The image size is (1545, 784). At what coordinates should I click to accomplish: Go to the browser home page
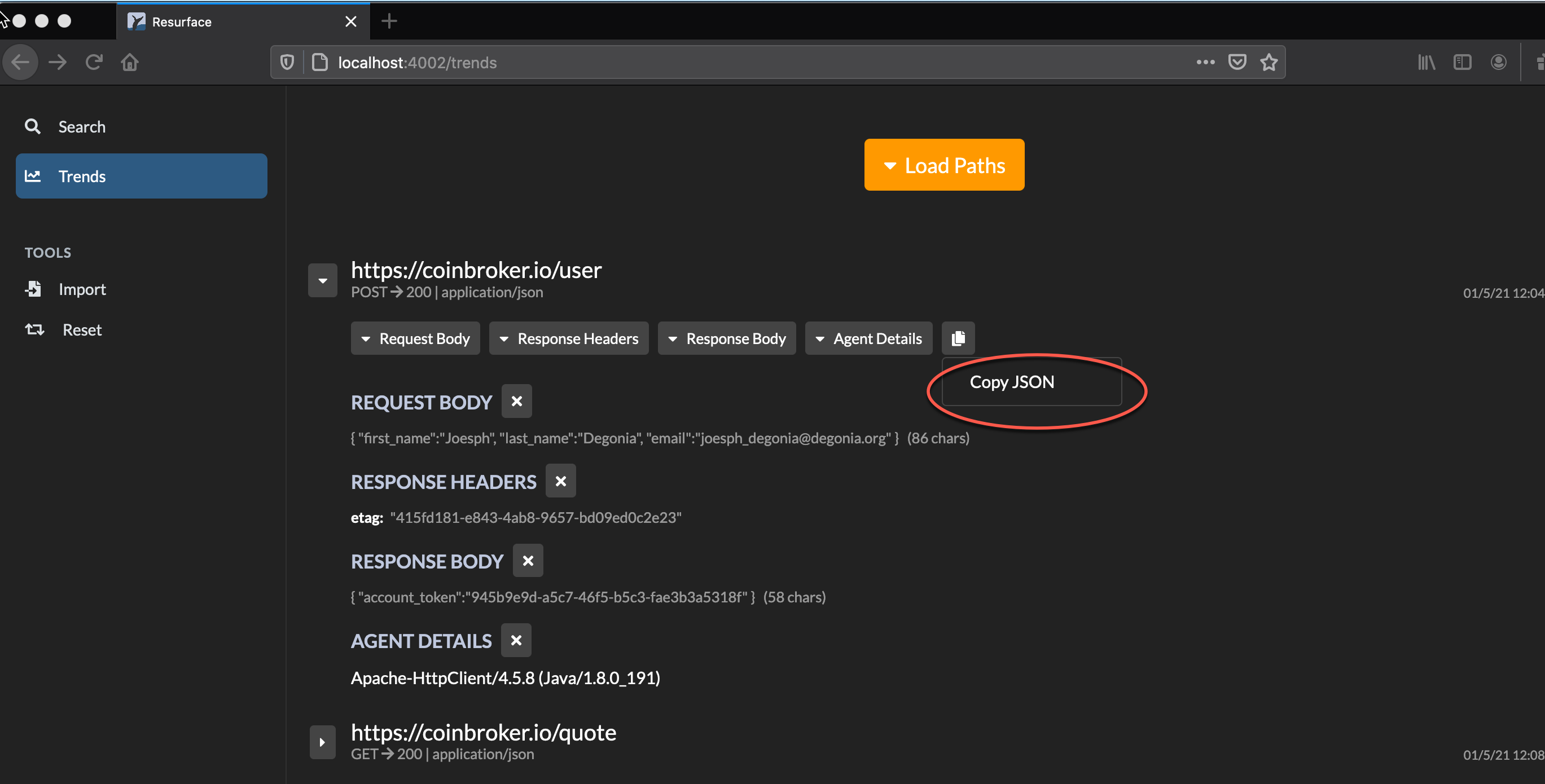pyautogui.click(x=130, y=63)
